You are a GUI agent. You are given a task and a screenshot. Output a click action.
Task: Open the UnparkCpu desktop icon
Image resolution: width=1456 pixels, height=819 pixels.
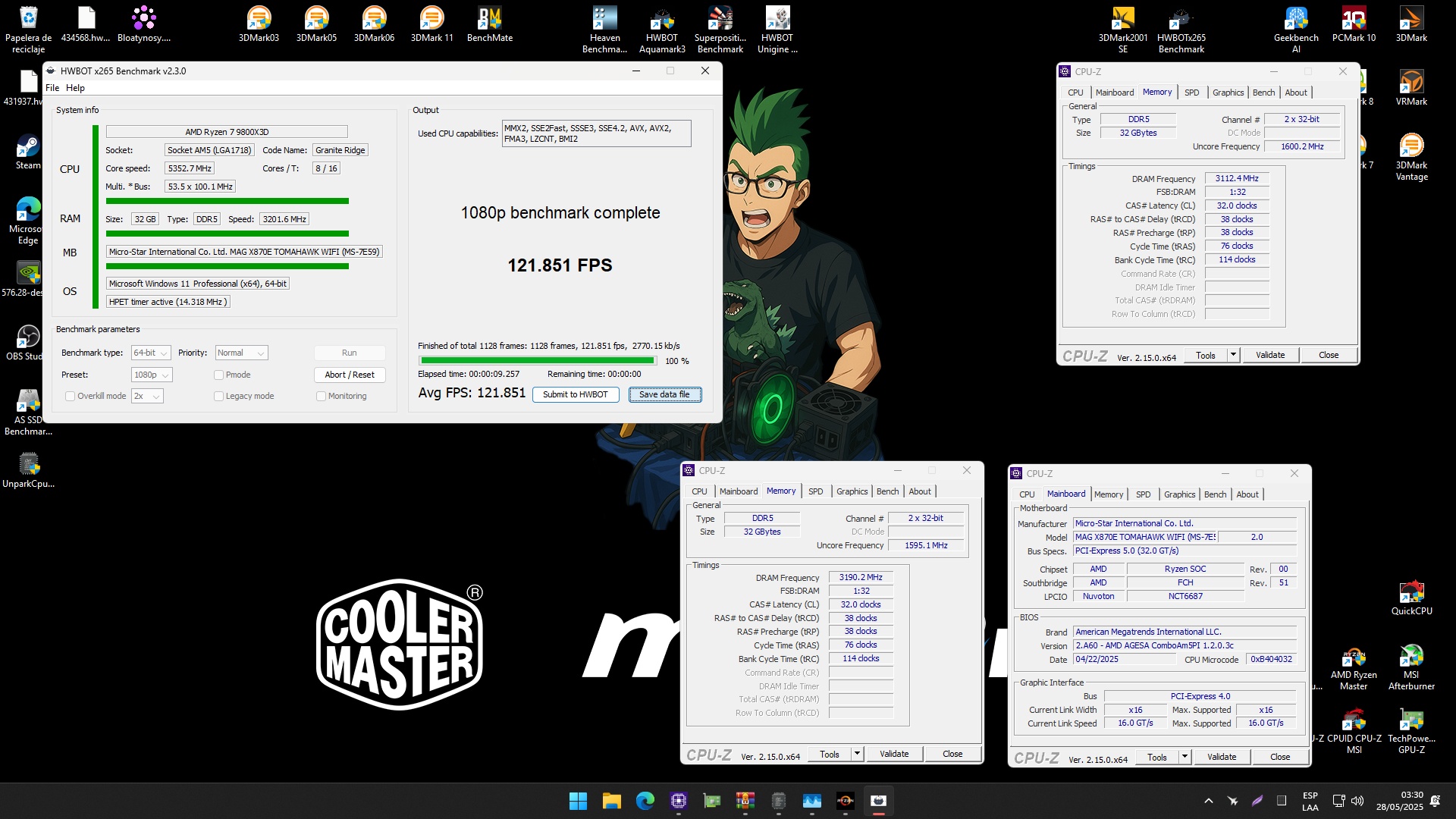(x=28, y=470)
